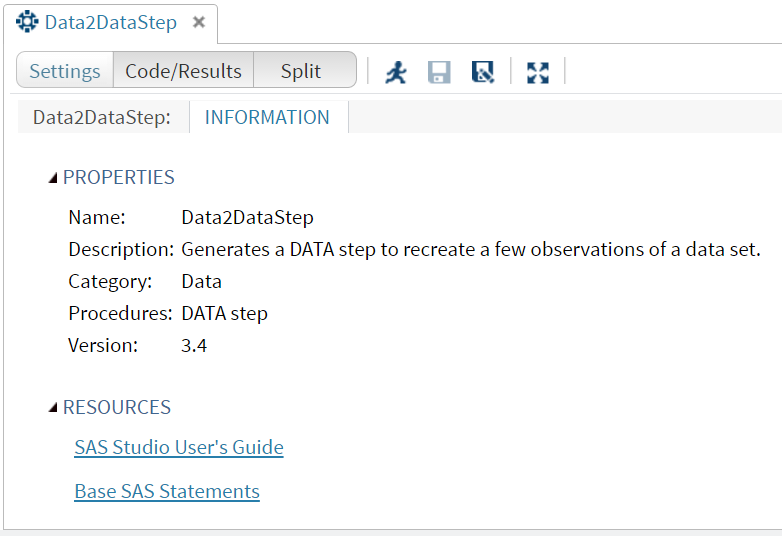Click the task description text
782x536 pixels.
pos(471,249)
